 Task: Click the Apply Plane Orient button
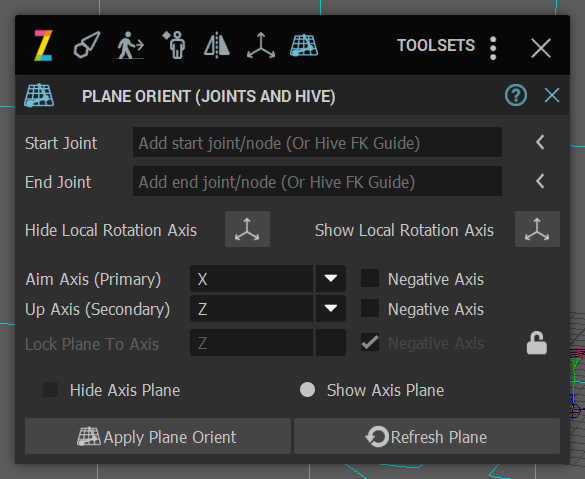[x=158, y=436]
